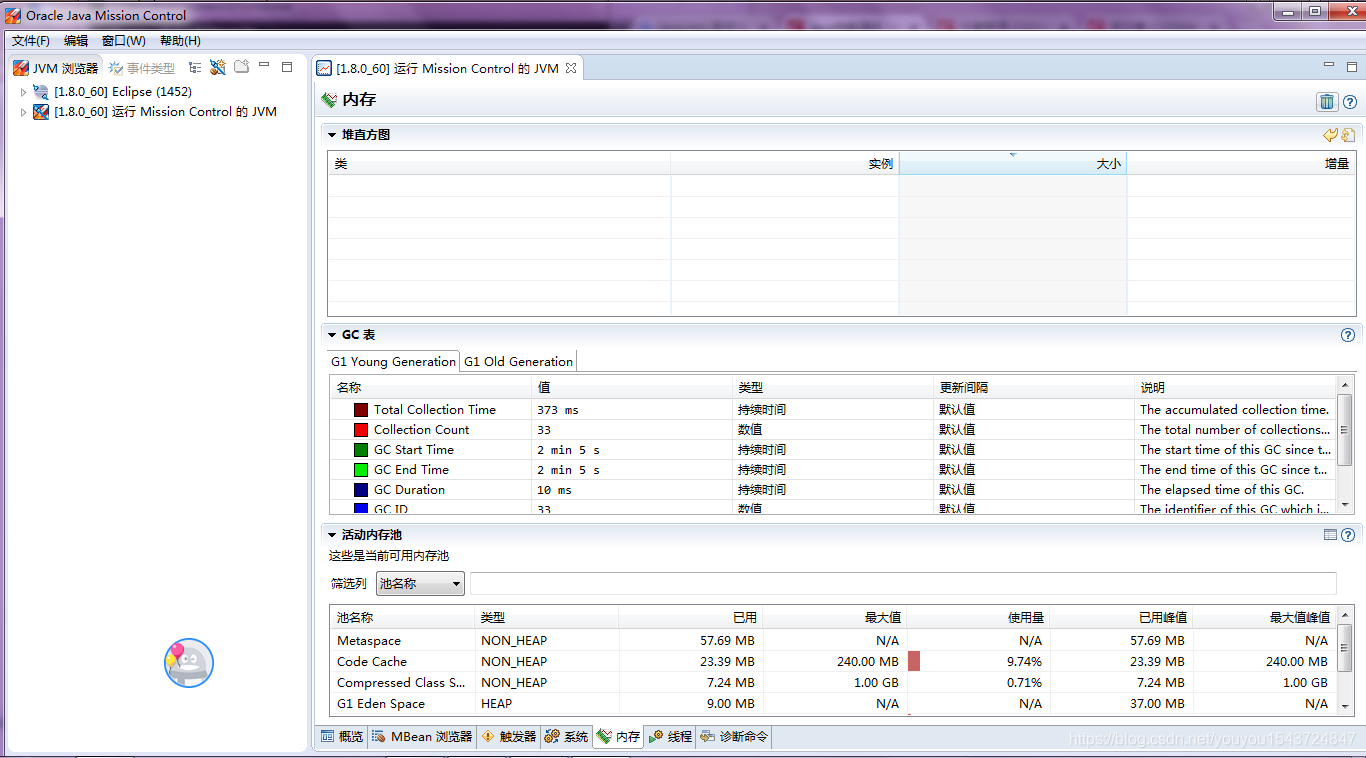
Task: Switch to the MBean 浏览器 bottom tab
Action: [x=422, y=737]
